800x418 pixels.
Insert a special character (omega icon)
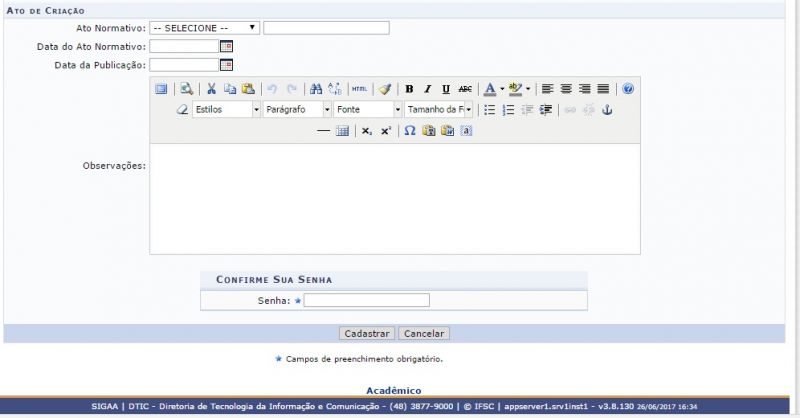coord(410,131)
